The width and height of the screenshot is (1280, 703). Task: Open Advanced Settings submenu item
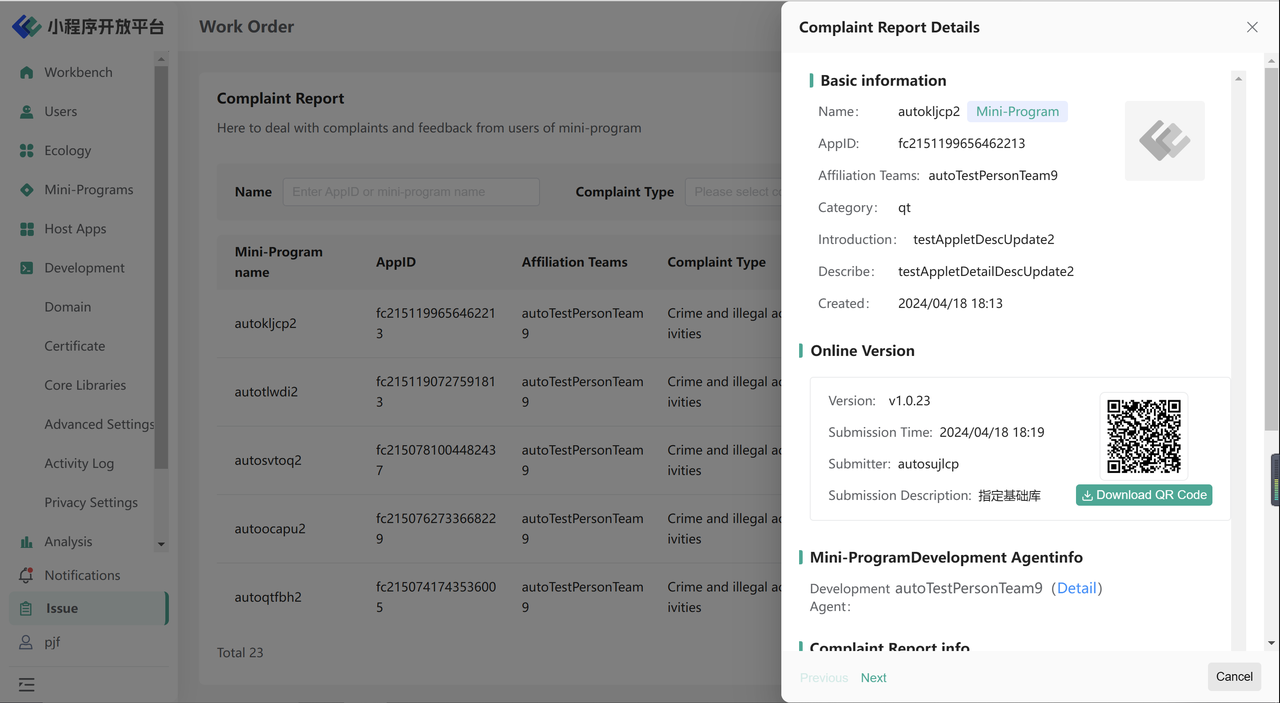point(99,424)
